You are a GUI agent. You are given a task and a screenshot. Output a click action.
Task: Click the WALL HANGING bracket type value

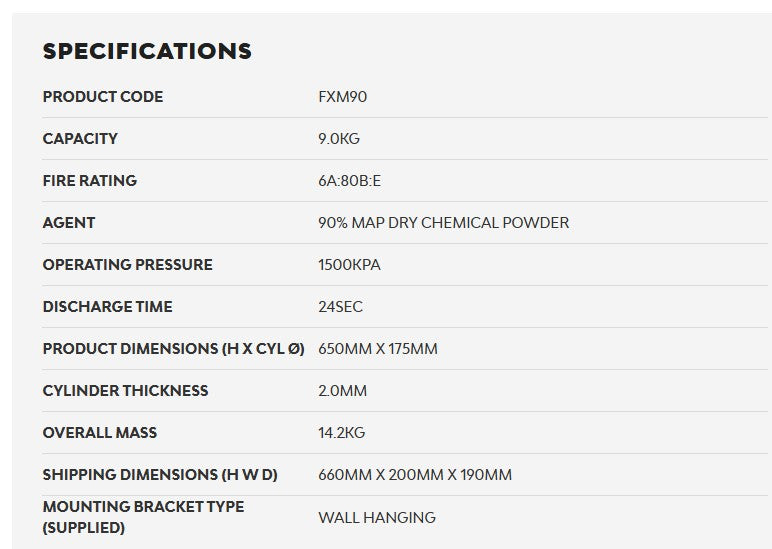coord(376,518)
